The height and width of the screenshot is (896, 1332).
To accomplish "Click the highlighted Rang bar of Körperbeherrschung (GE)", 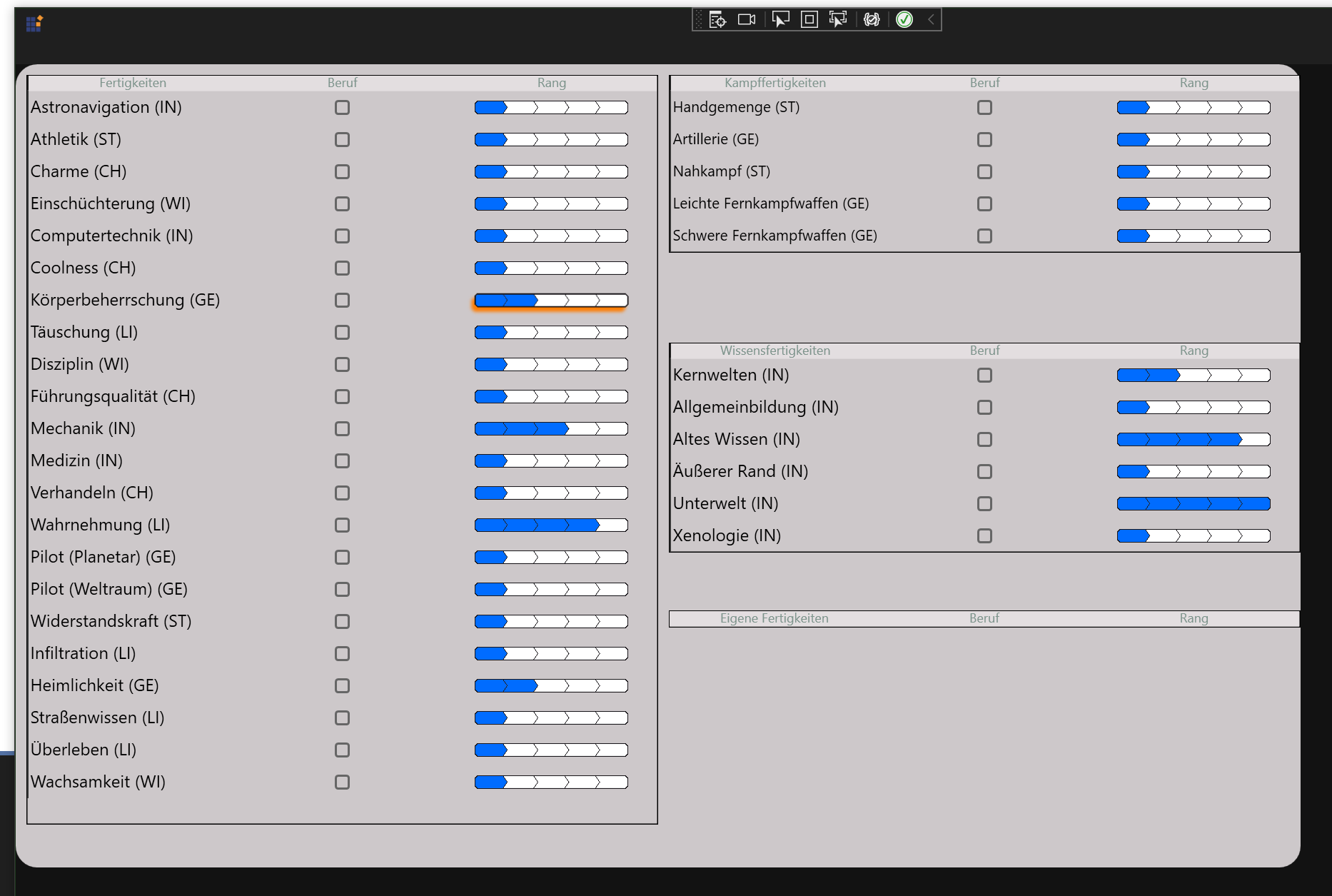I will tap(551, 300).
